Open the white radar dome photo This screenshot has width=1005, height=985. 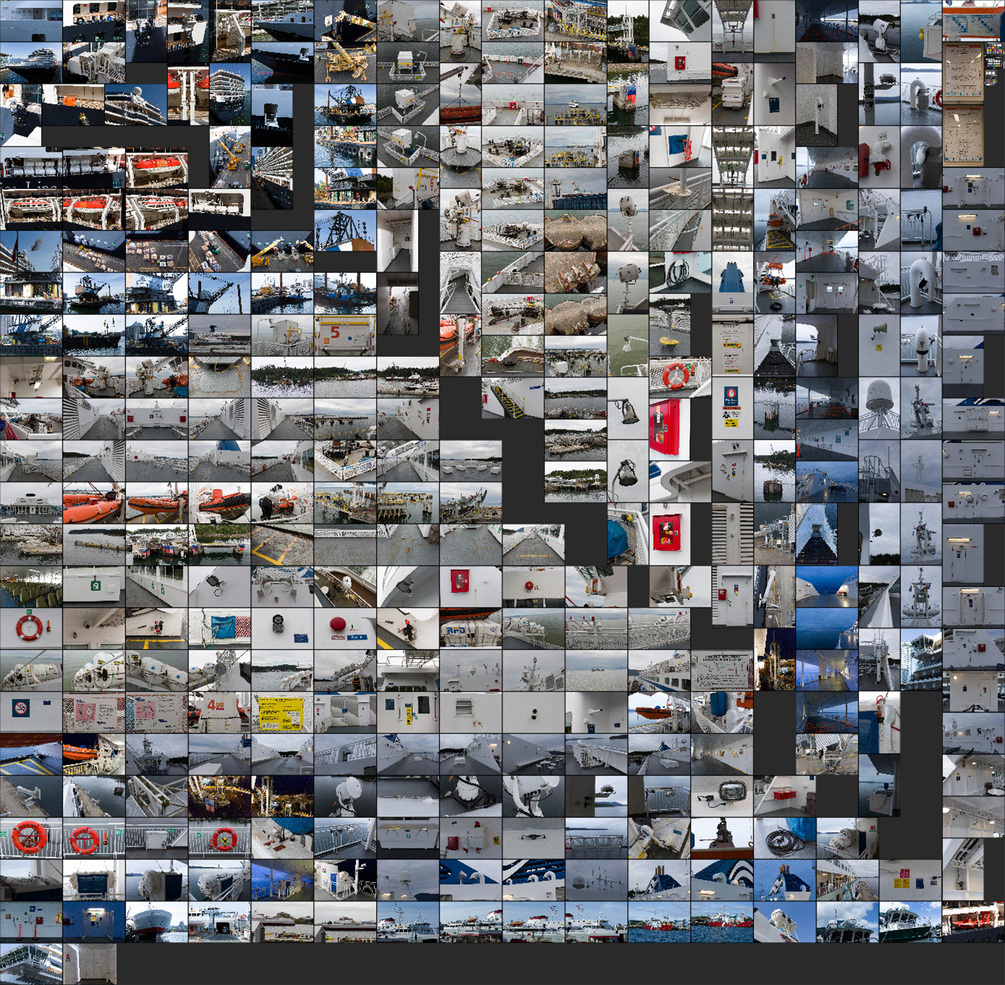[x=879, y=408]
